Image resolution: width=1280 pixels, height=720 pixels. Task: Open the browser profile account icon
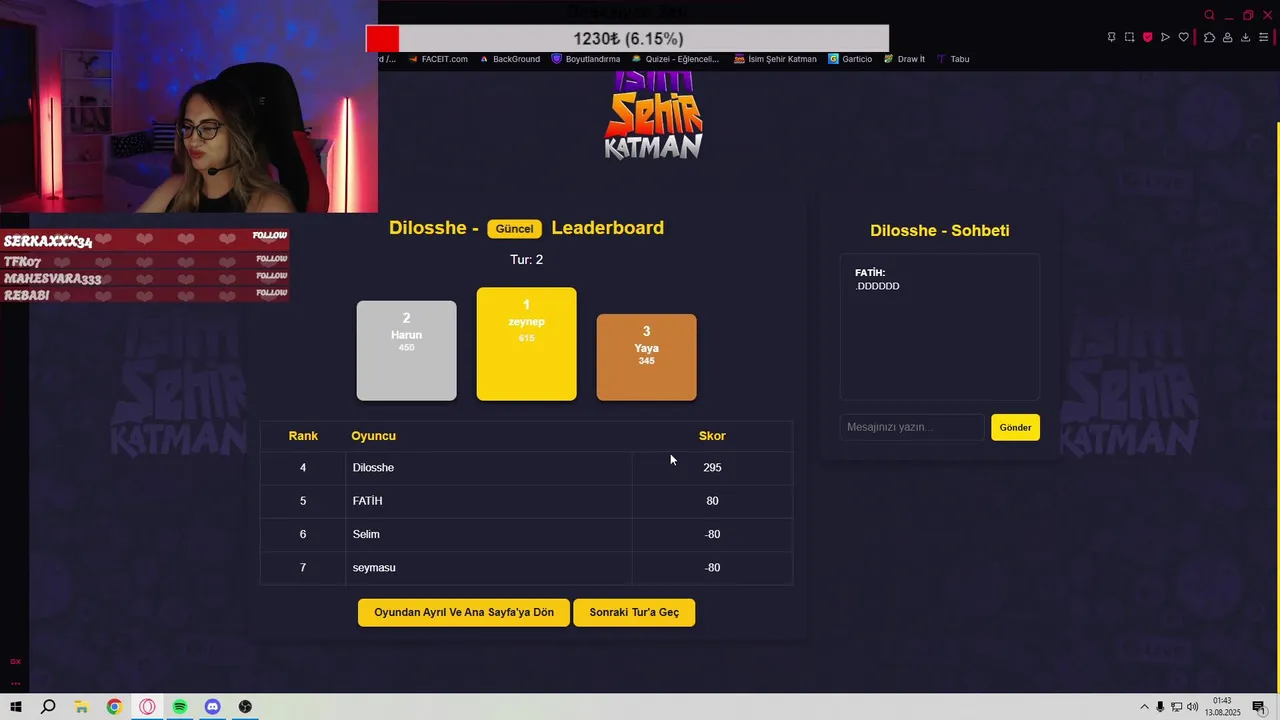pos(1227,37)
